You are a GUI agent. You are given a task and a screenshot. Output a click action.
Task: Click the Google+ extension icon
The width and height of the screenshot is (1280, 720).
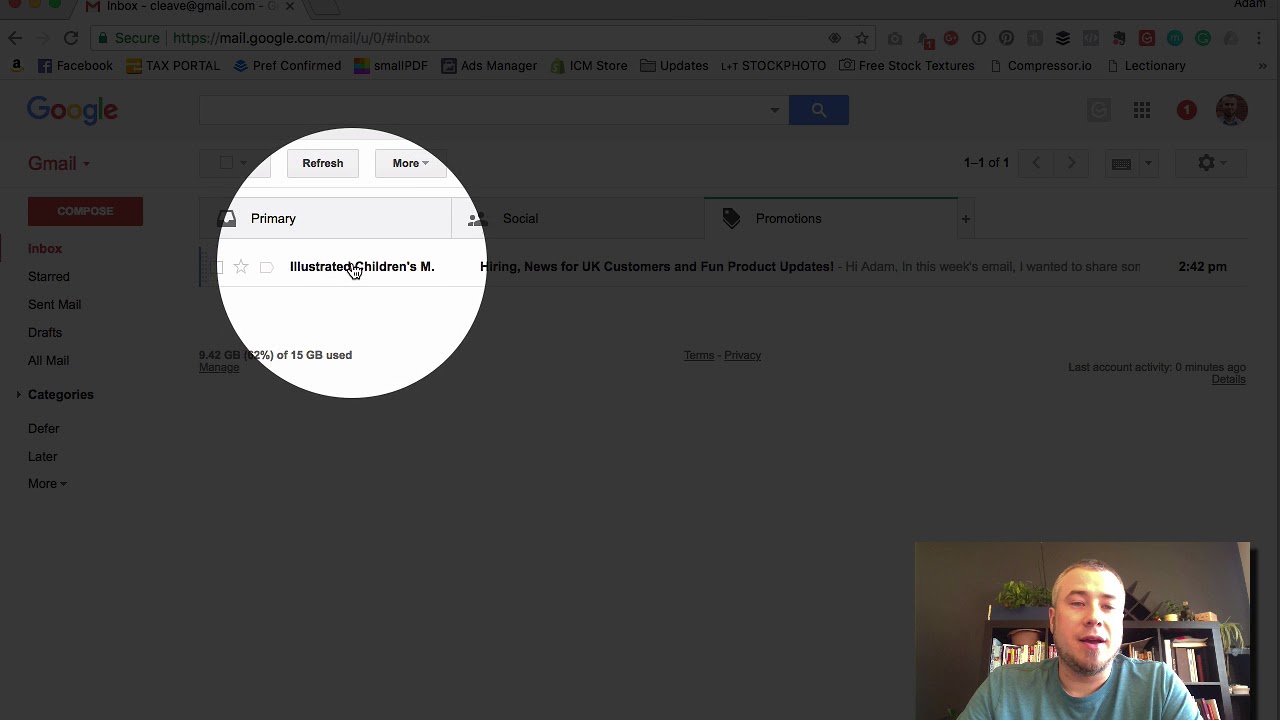[951, 38]
